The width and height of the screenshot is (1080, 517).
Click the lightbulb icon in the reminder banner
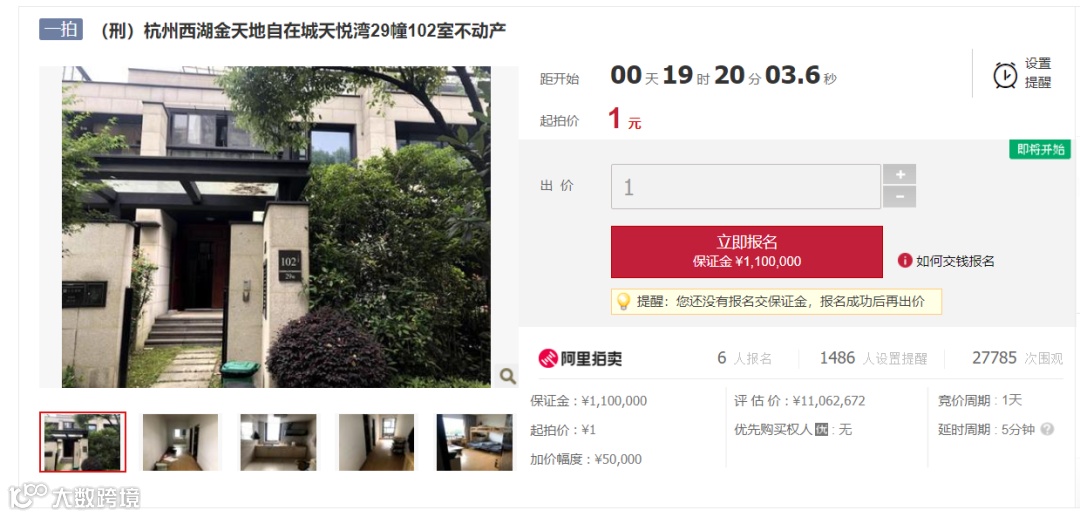pos(623,302)
